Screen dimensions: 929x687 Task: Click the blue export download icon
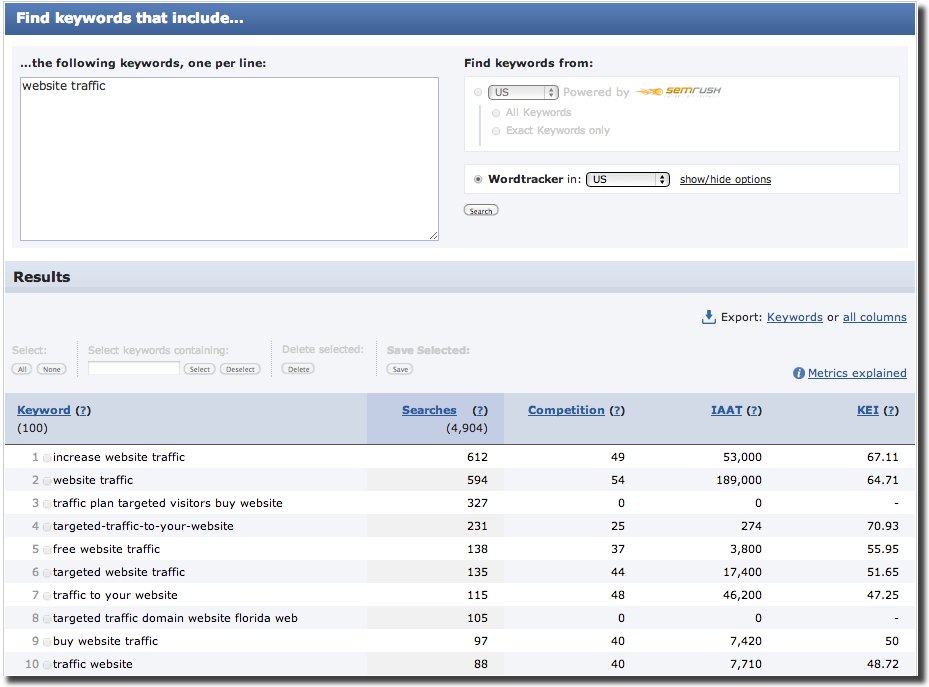point(710,317)
